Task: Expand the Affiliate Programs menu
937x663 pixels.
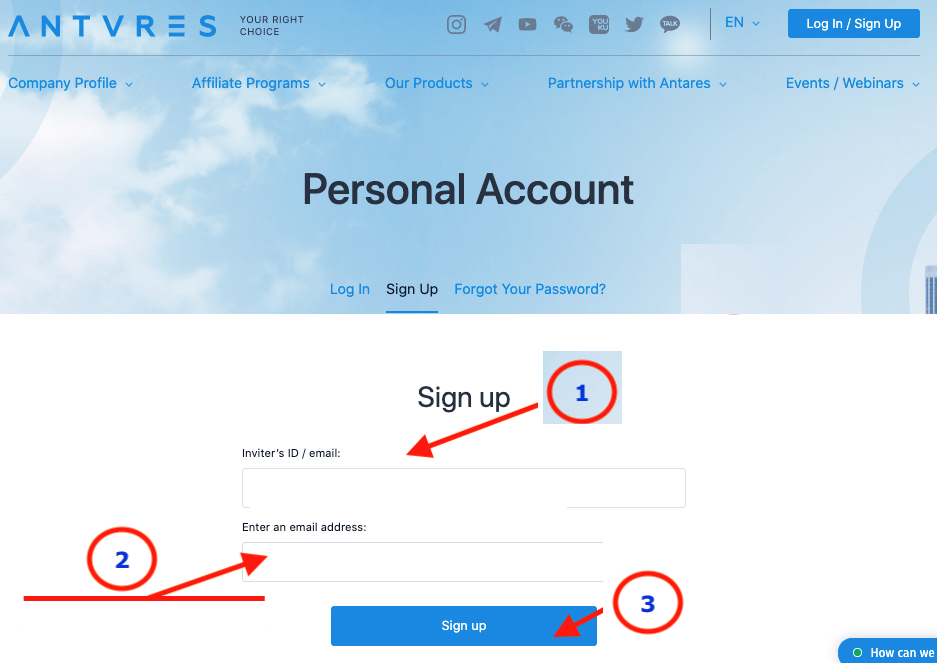Action: 259,83
